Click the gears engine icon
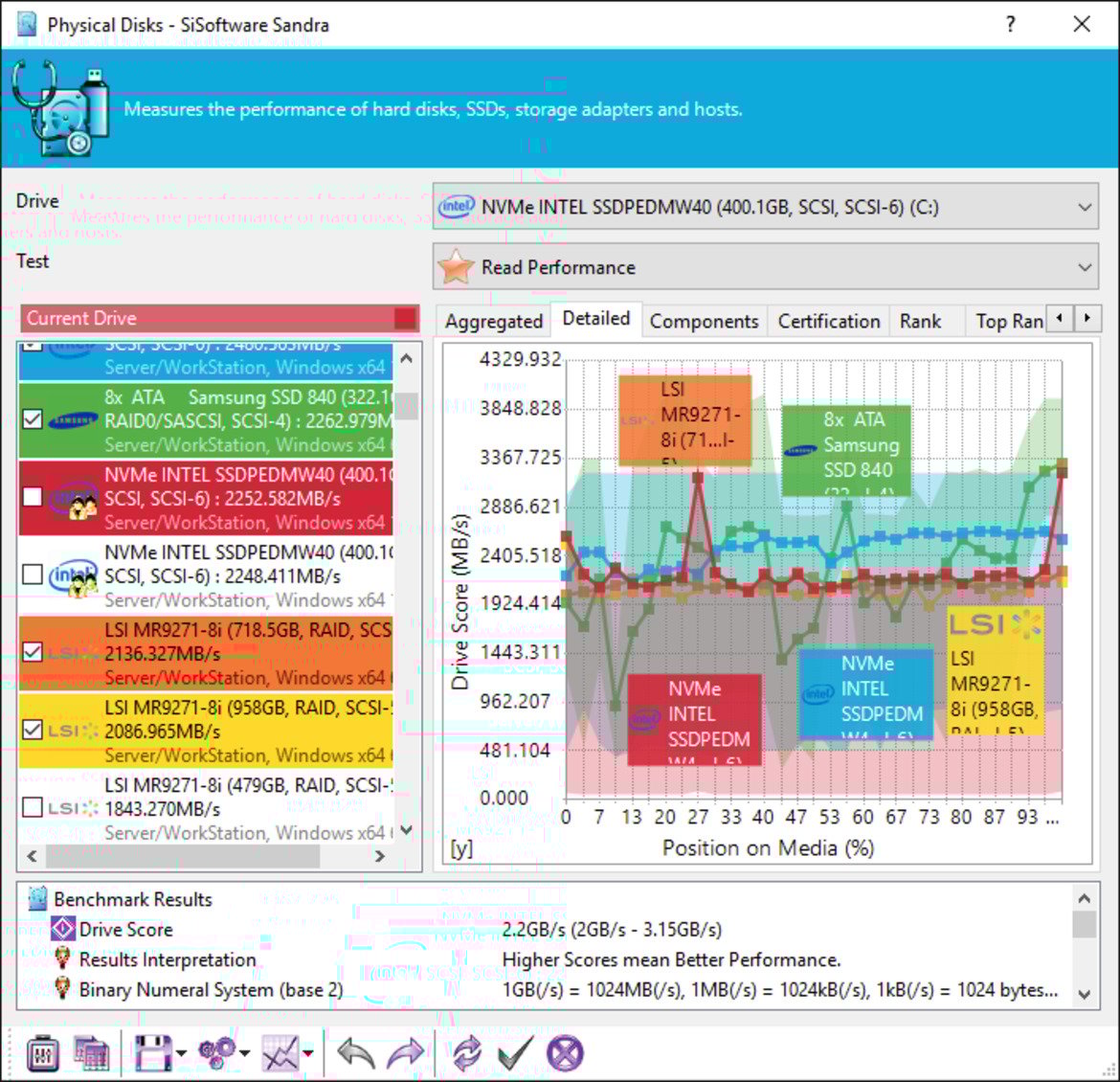1120x1082 pixels. pos(217,1053)
